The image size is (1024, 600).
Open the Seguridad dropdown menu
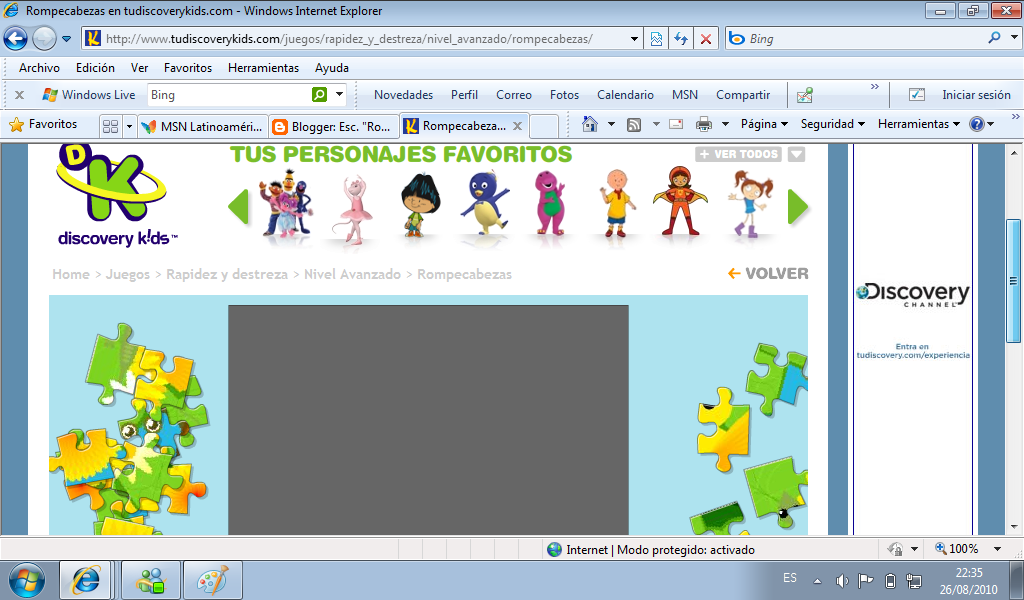(833, 124)
